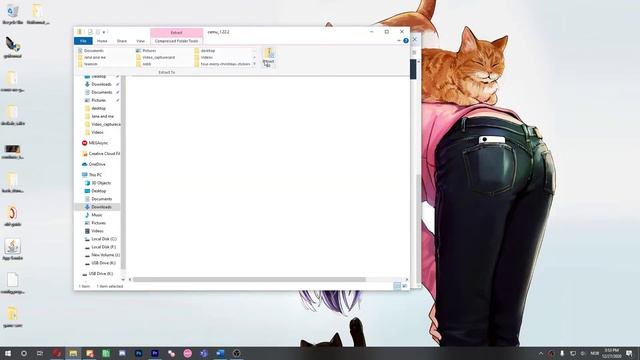Open Downloads under Quick access
This screenshot has width=640, height=360.
pyautogui.click(x=101, y=84)
